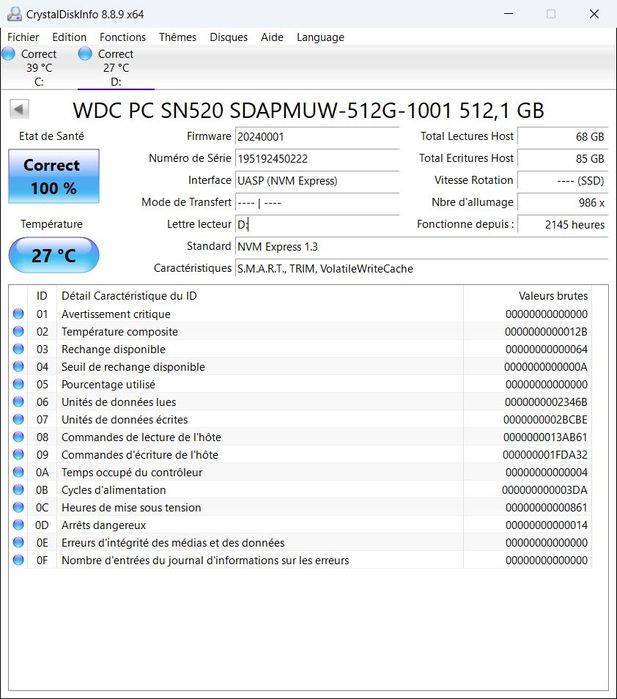Click the CrystalDiskInfo app icon in title bar
This screenshot has width=617, height=699.
14,14
